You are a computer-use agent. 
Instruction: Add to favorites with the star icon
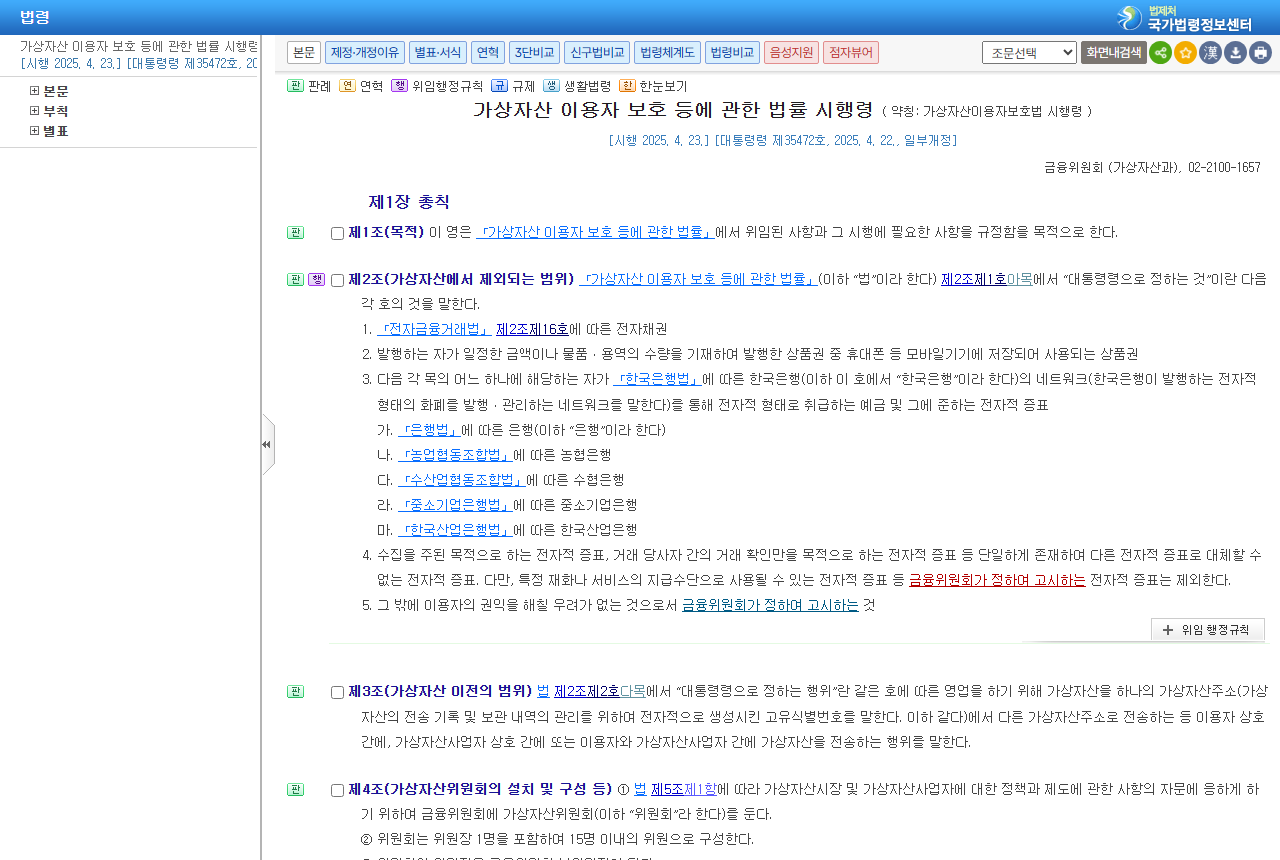click(x=1185, y=52)
